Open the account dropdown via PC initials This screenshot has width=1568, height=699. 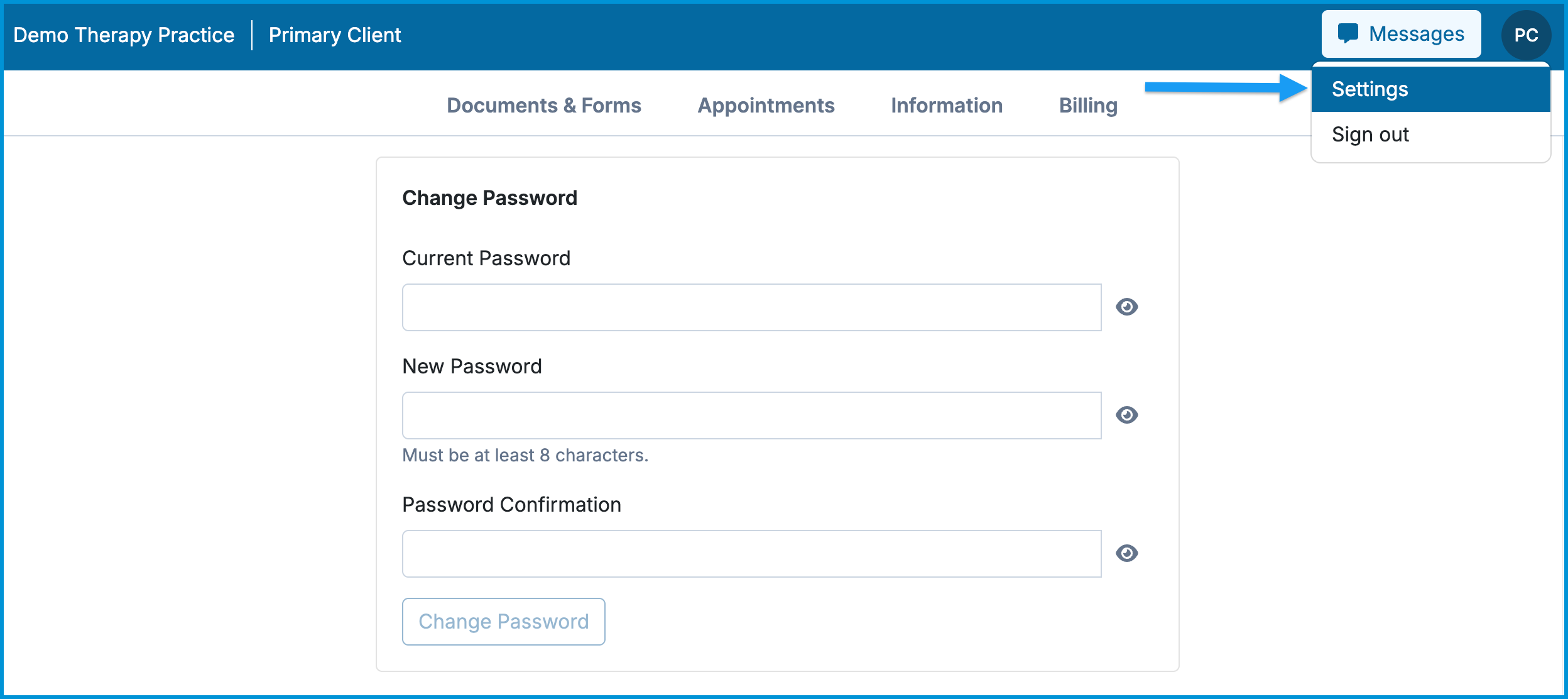(x=1525, y=35)
